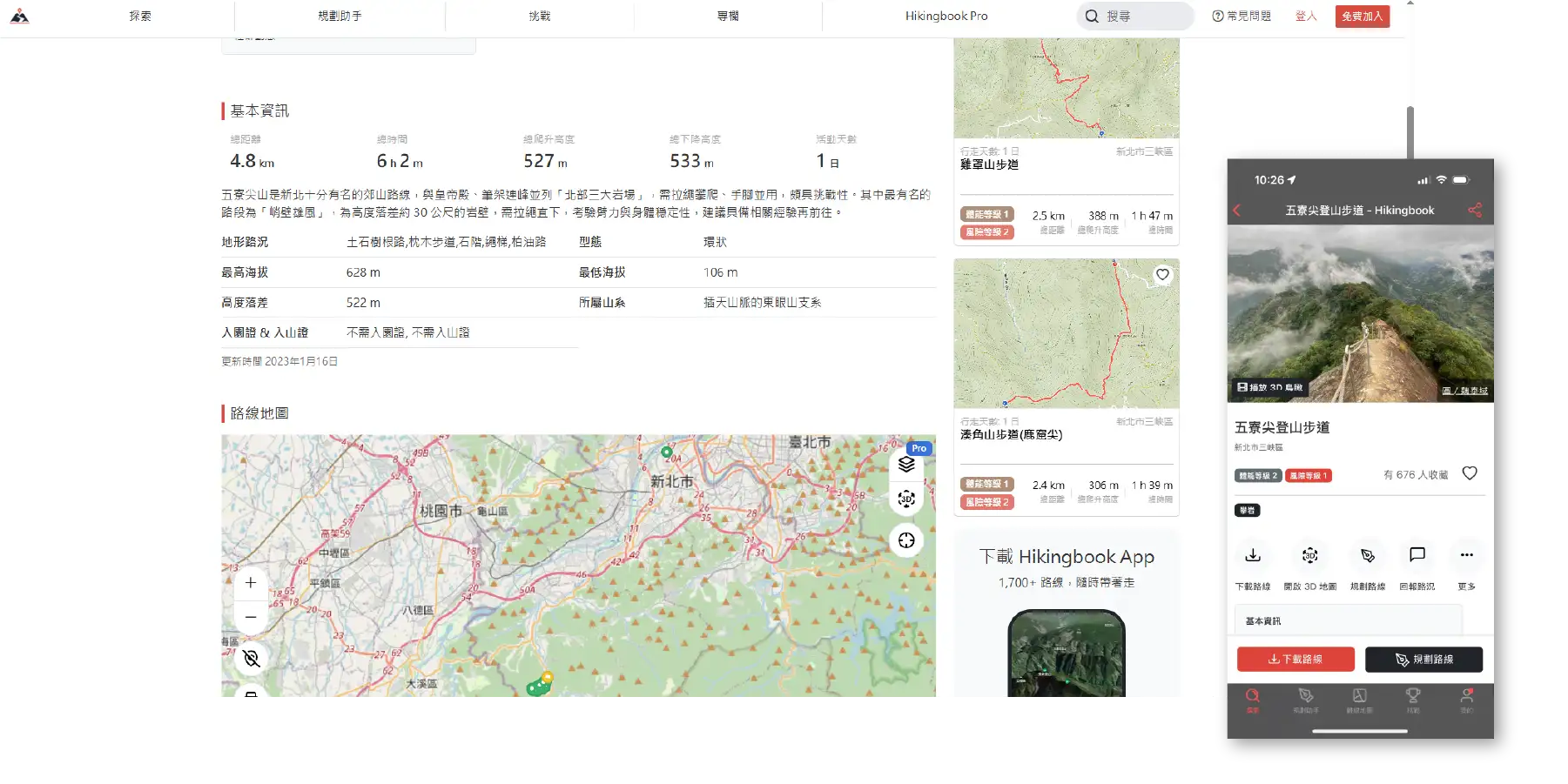The image size is (1568, 784).
Task: Open the 基本資訊 card on phone
Action: click(x=1349, y=620)
